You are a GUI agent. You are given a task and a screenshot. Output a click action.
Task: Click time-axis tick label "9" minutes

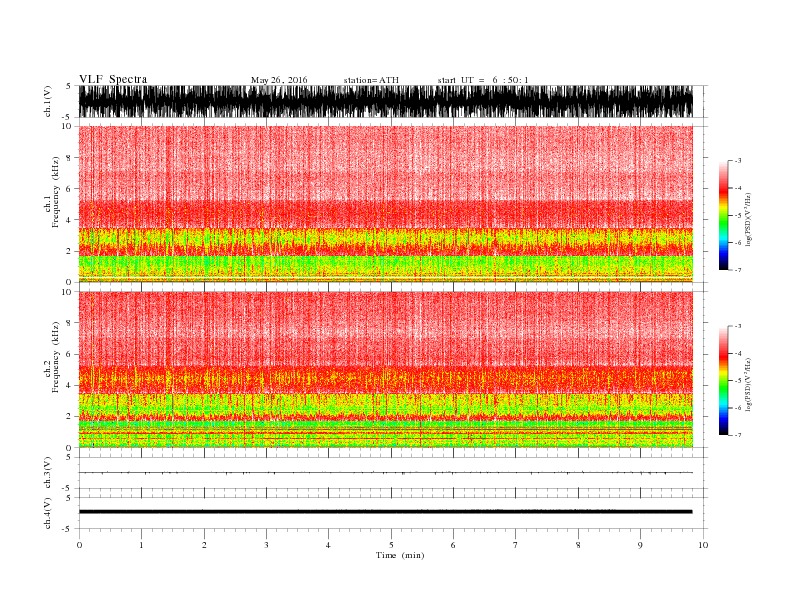pos(640,545)
